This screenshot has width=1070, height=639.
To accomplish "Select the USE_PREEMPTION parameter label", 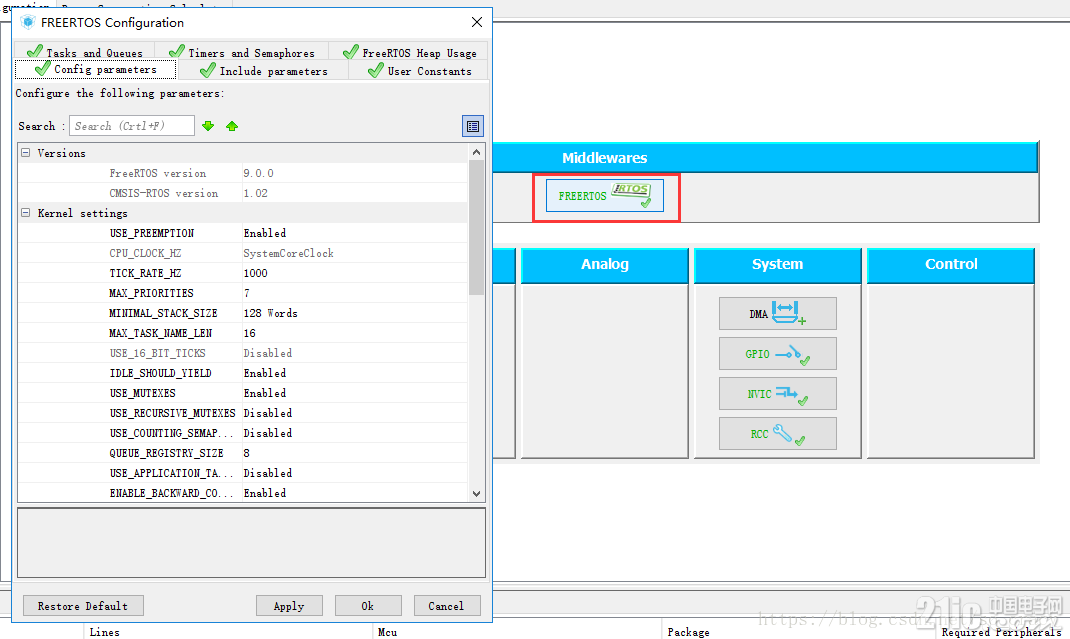I will click(151, 233).
